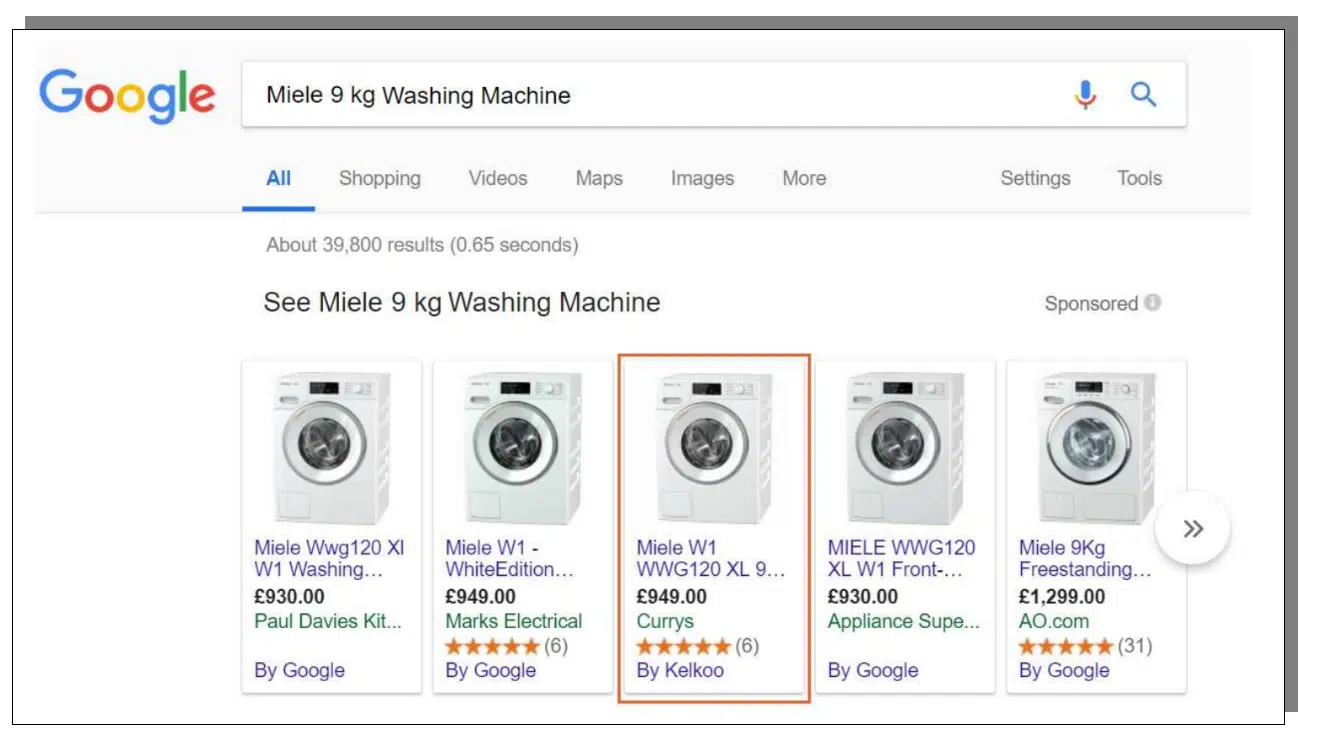
Task: Click Paul Davies washing machine image
Action: click(x=331, y=447)
